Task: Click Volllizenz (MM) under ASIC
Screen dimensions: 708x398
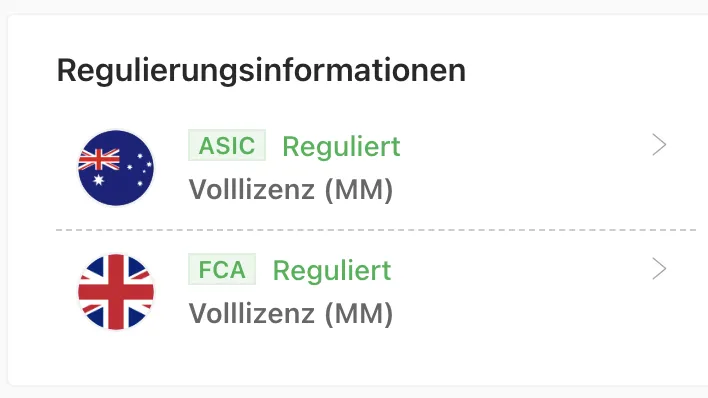Action: click(291, 190)
